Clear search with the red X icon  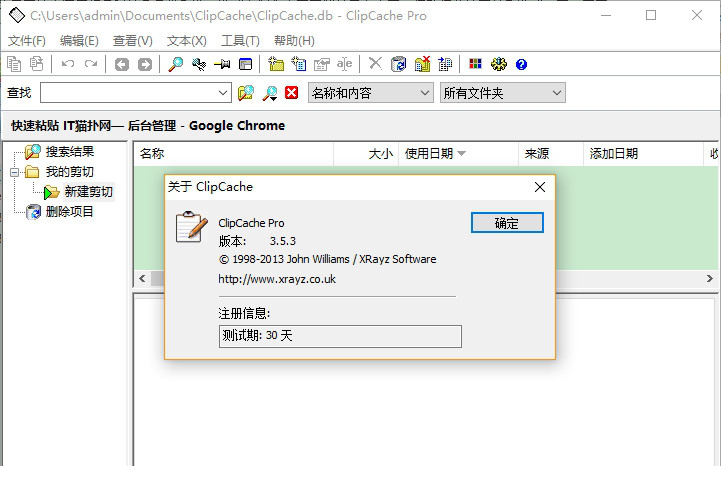[x=292, y=93]
